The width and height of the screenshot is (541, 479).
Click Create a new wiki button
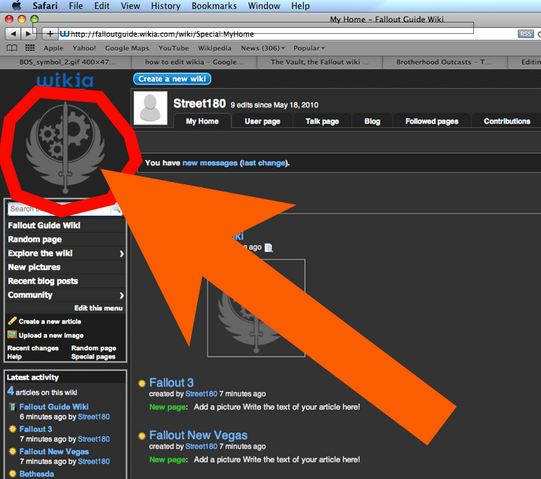(x=172, y=79)
